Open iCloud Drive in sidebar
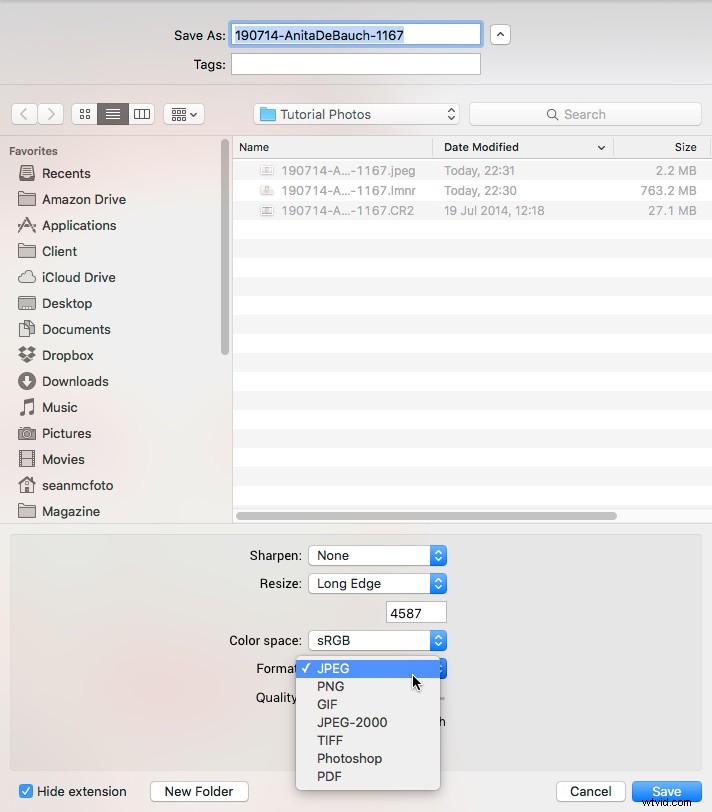This screenshot has height=812, width=712. pos(78,277)
